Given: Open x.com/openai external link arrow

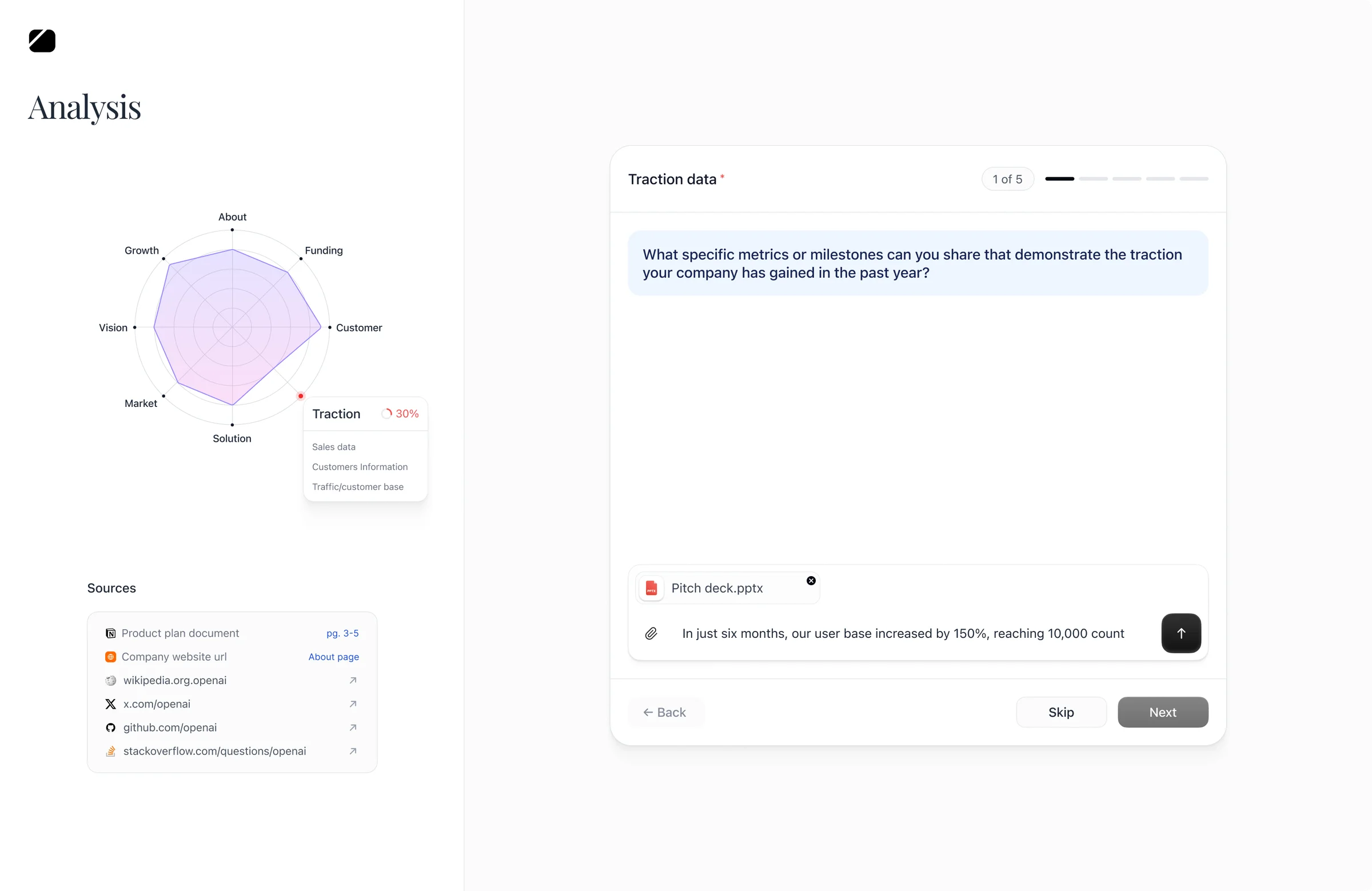Looking at the screenshot, I should (x=353, y=704).
